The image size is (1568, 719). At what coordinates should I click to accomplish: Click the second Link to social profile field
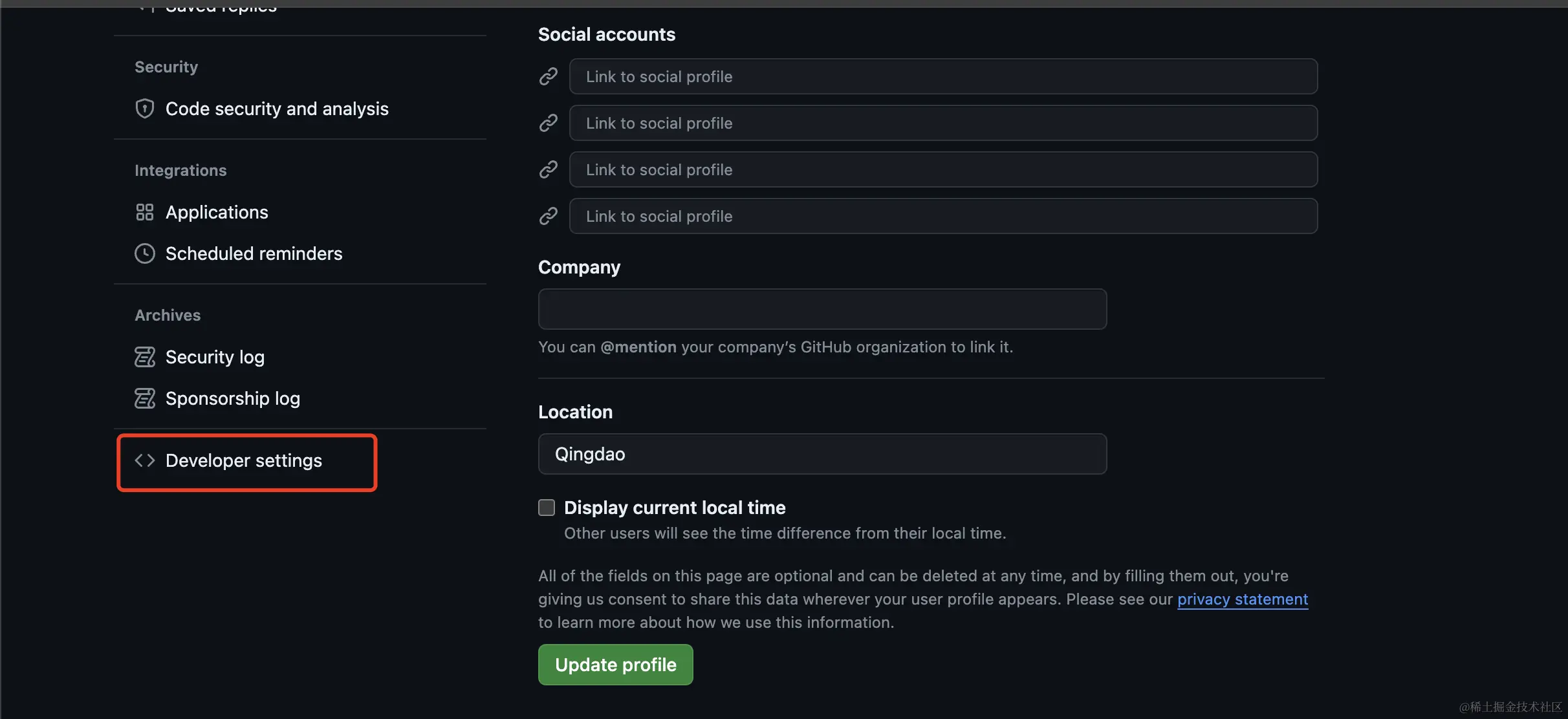(x=943, y=123)
